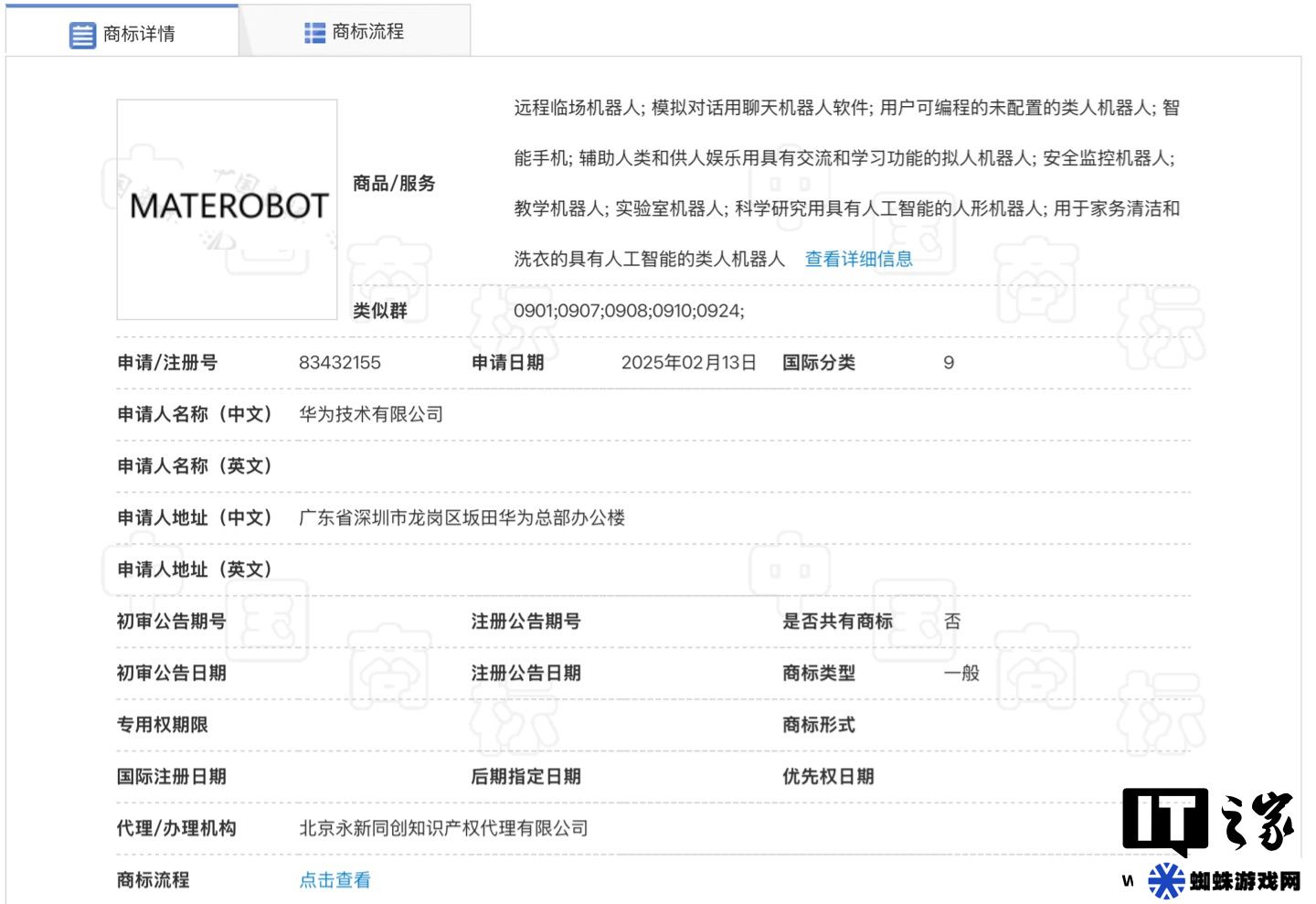Image resolution: width=1316 pixels, height=904 pixels.
Task: Click the 专用权期限 label
Action: [163, 725]
